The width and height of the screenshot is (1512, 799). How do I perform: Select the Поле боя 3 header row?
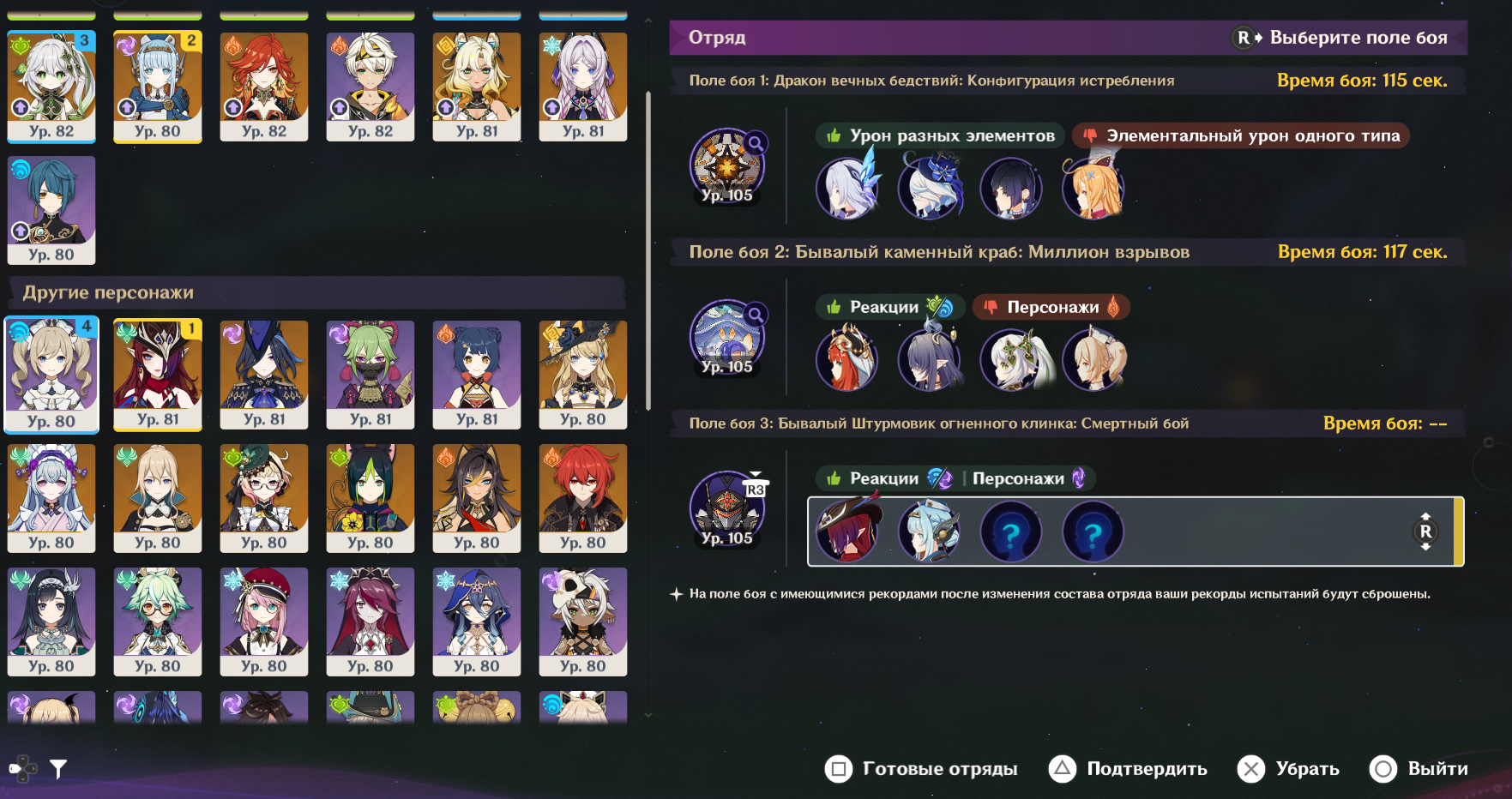click(1068, 424)
